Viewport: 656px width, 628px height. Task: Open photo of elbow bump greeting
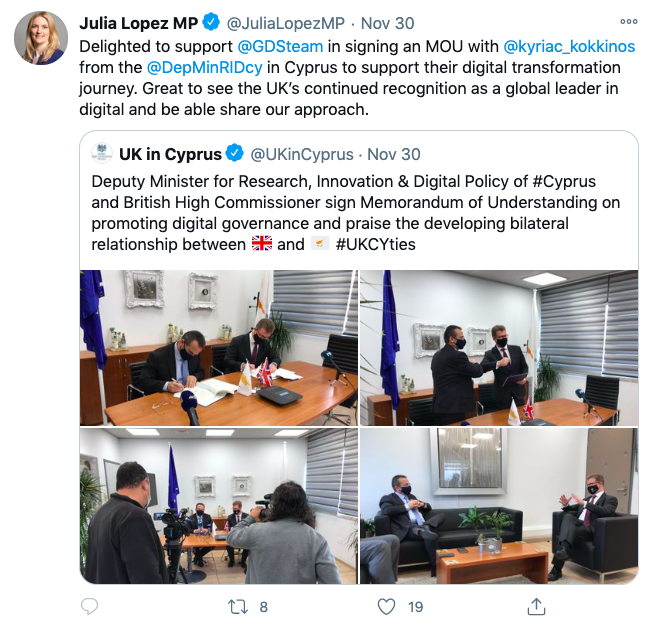pos(499,348)
